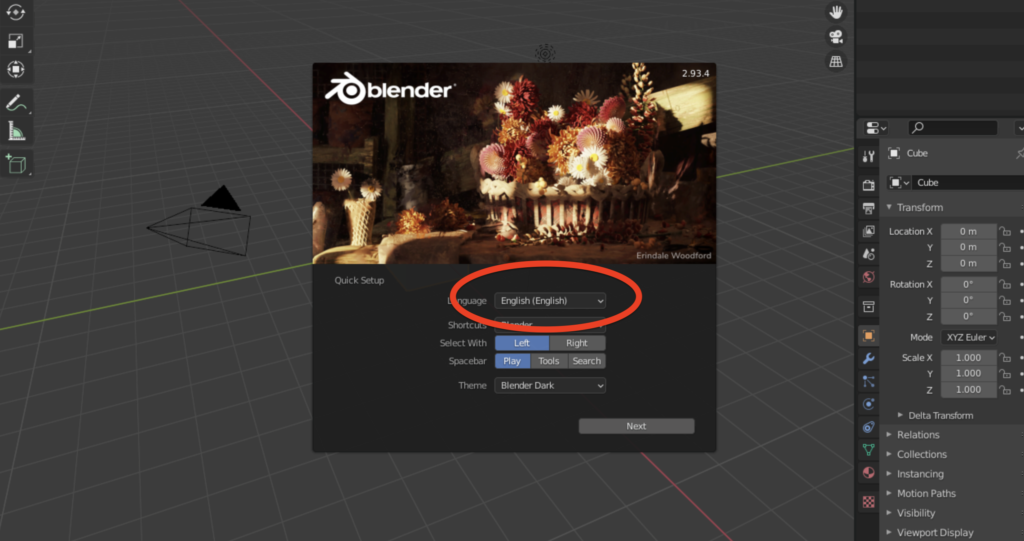Open the Modifier wrench properties tab

868,359
